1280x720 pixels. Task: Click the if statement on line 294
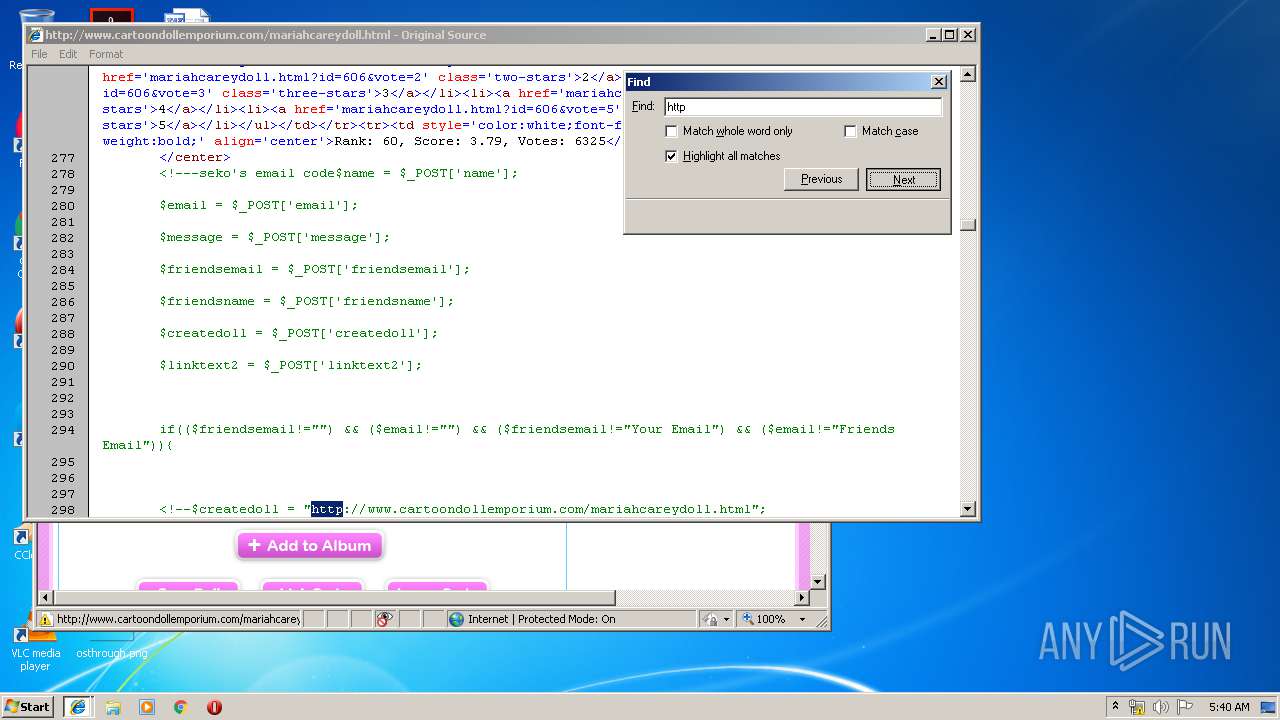pos(498,437)
